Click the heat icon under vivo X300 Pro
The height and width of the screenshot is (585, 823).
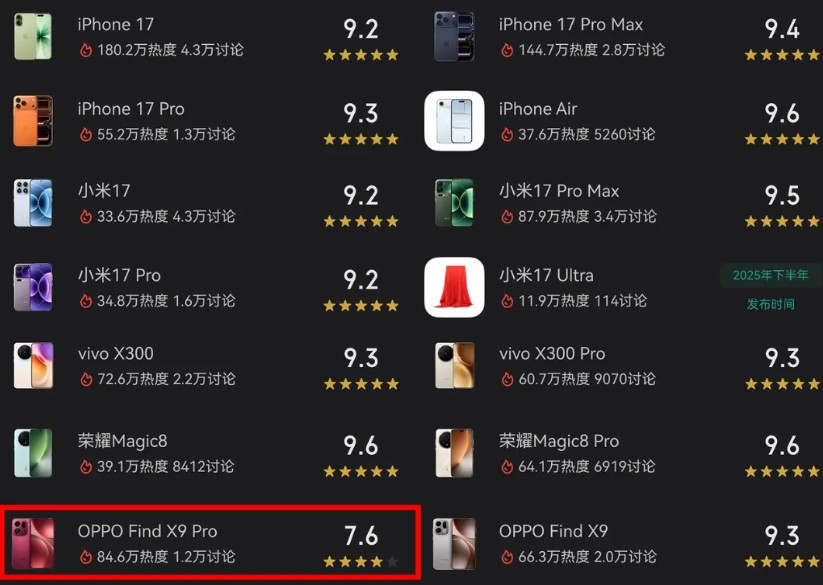[x=507, y=379]
